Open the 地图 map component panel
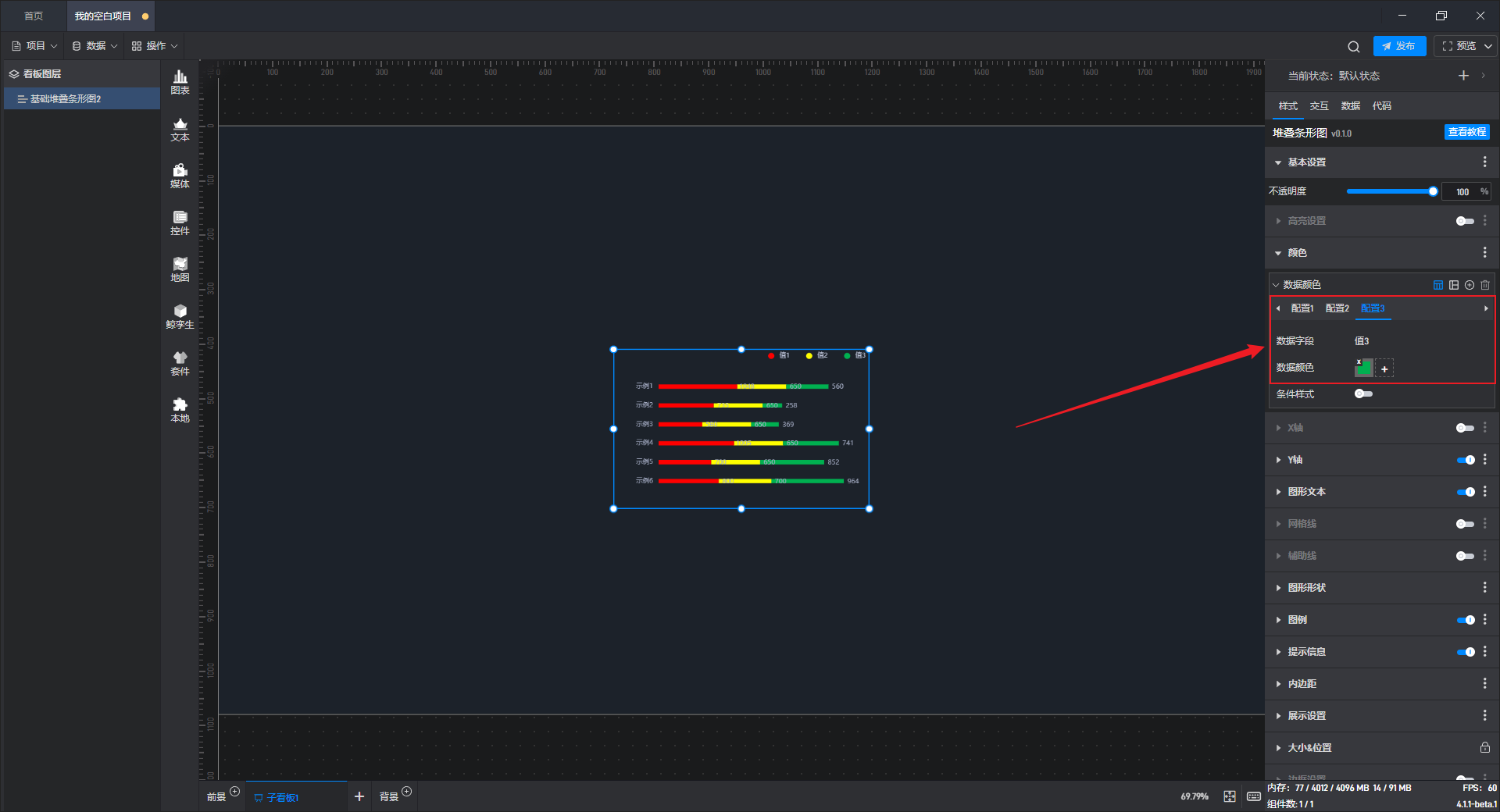The image size is (1500, 812). coord(180,269)
